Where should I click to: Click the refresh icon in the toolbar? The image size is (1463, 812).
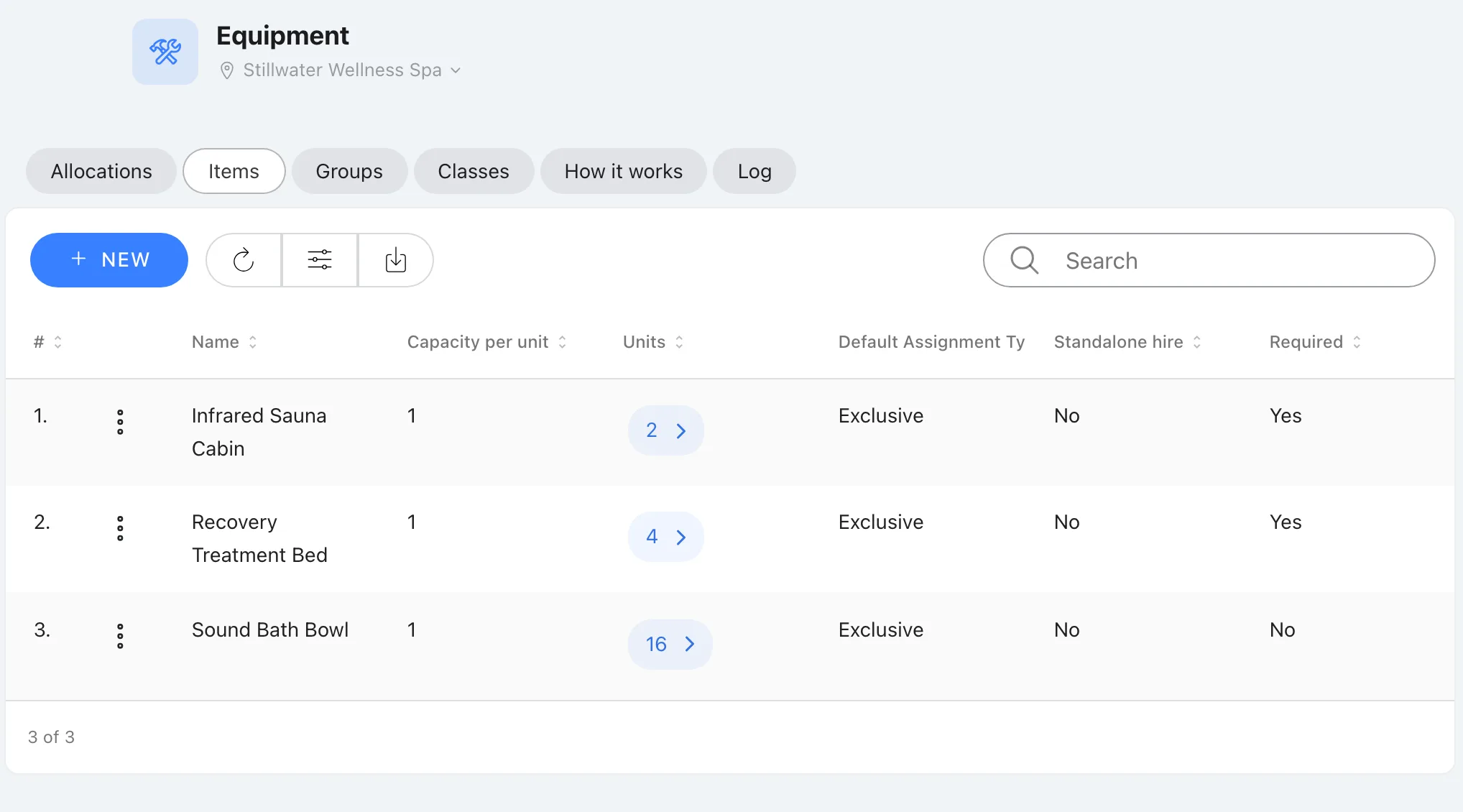244,260
